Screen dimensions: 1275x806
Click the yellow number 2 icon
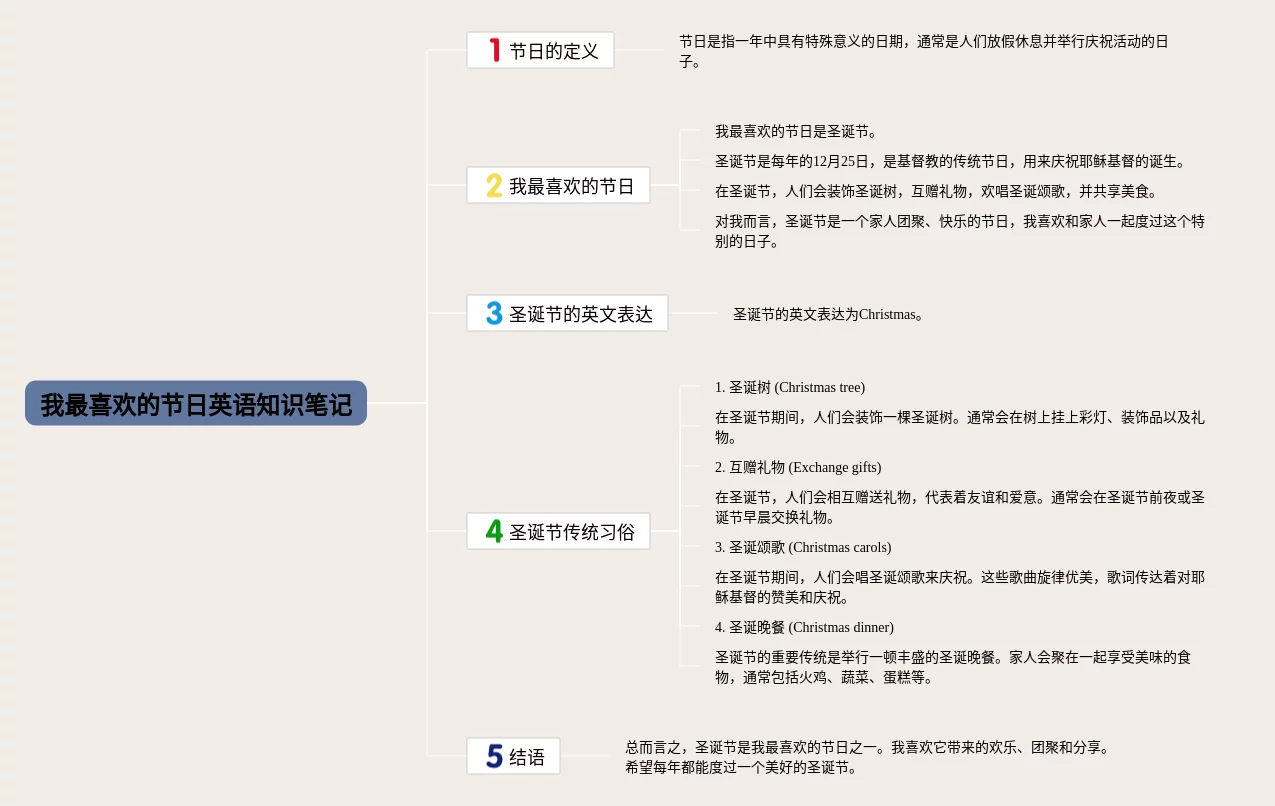click(494, 185)
